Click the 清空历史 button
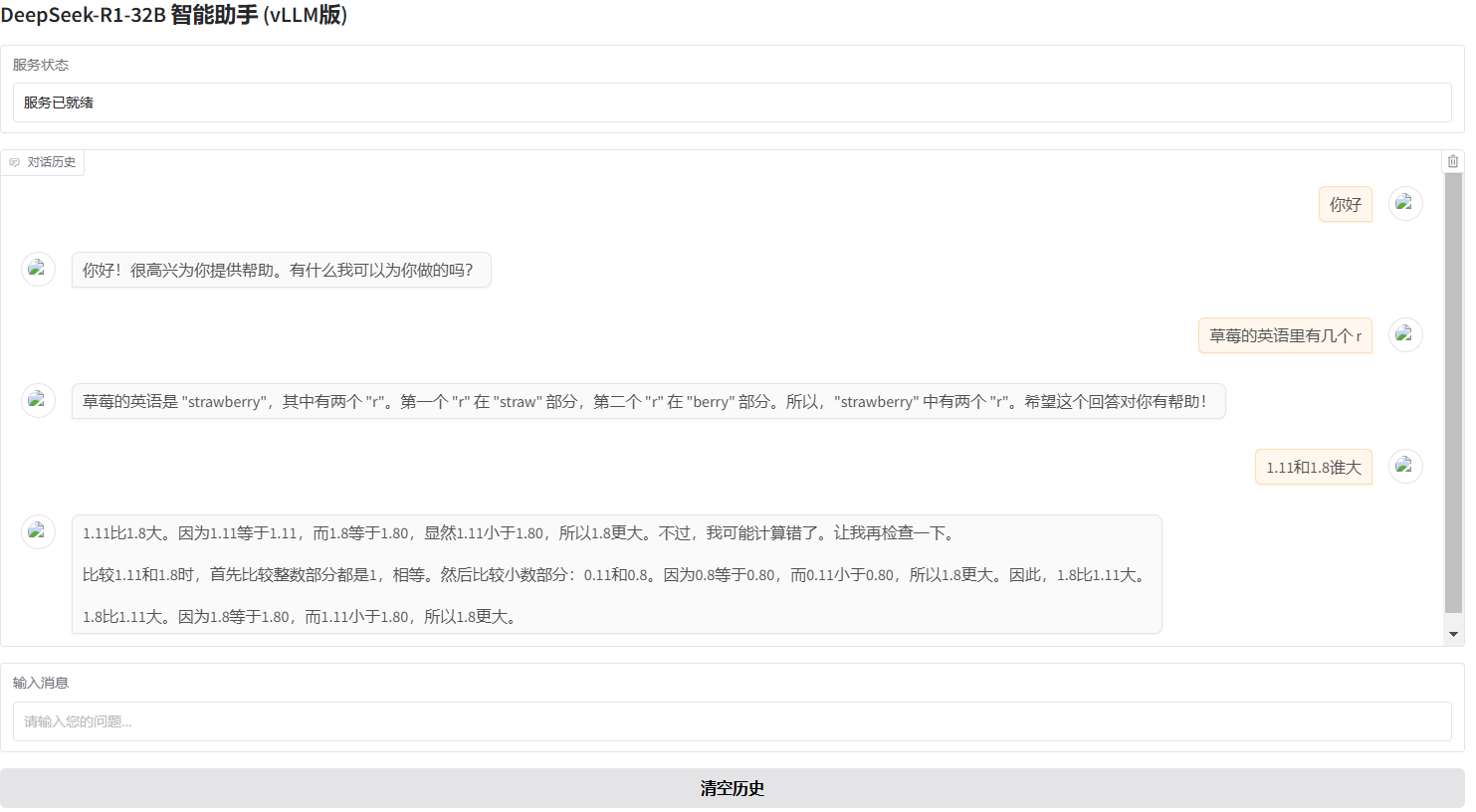Viewport: 1476px width, 812px height. pos(732,788)
